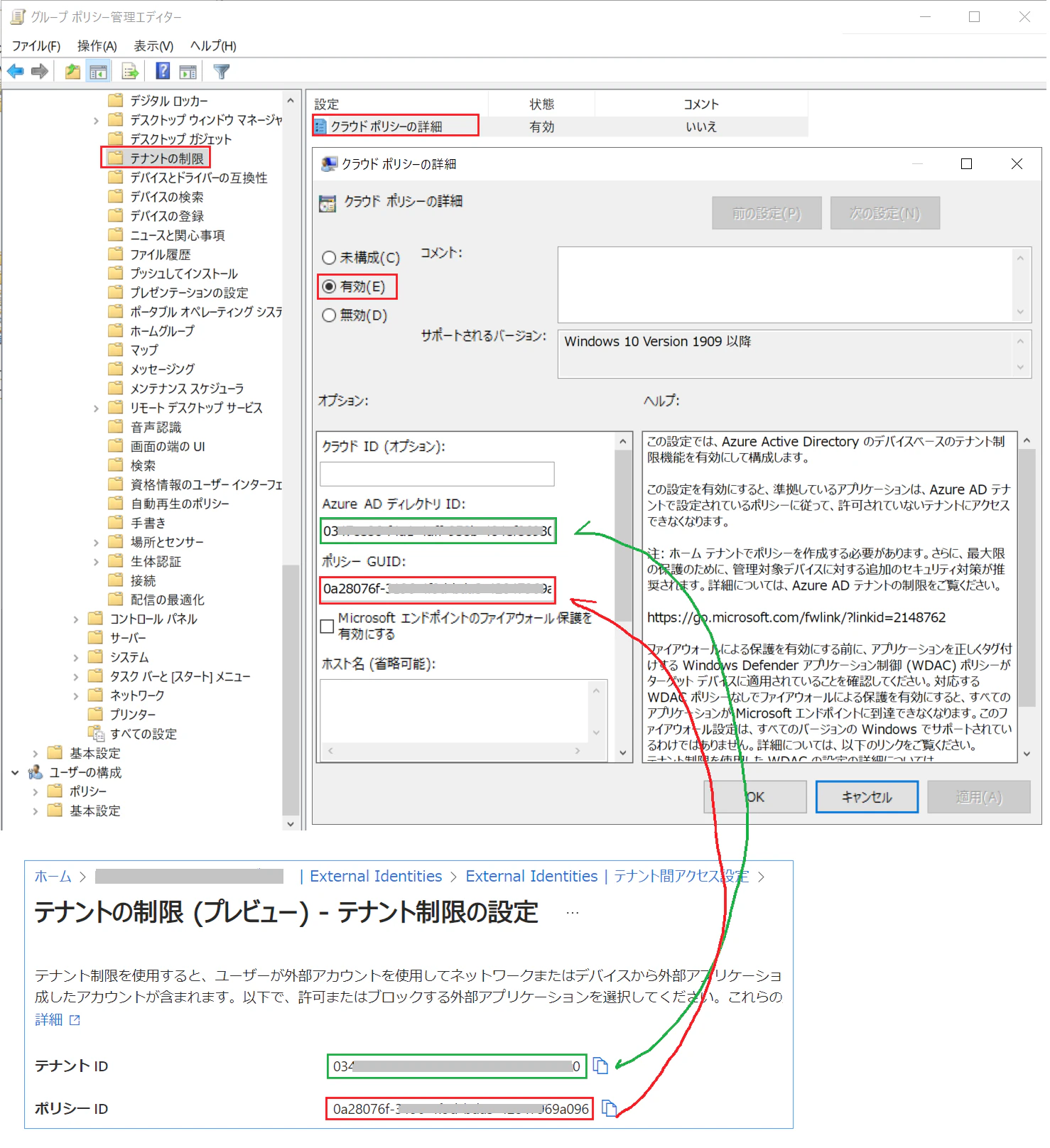Follow the ホーム breadcrumb link
This screenshot has width=1050, height=1148.
[x=53, y=876]
